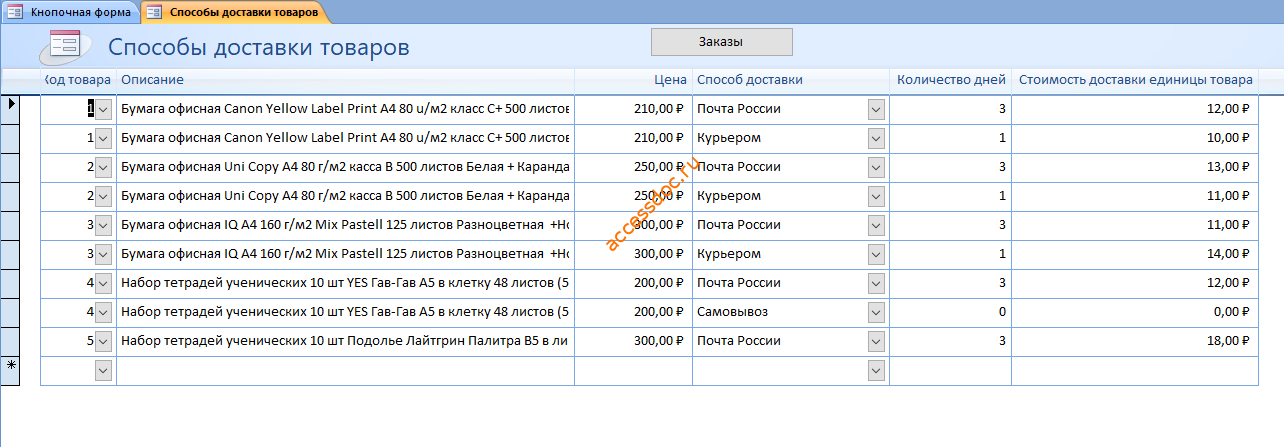Expand delivery method dropdown in row costing 10,00 ₽

(x=877, y=138)
